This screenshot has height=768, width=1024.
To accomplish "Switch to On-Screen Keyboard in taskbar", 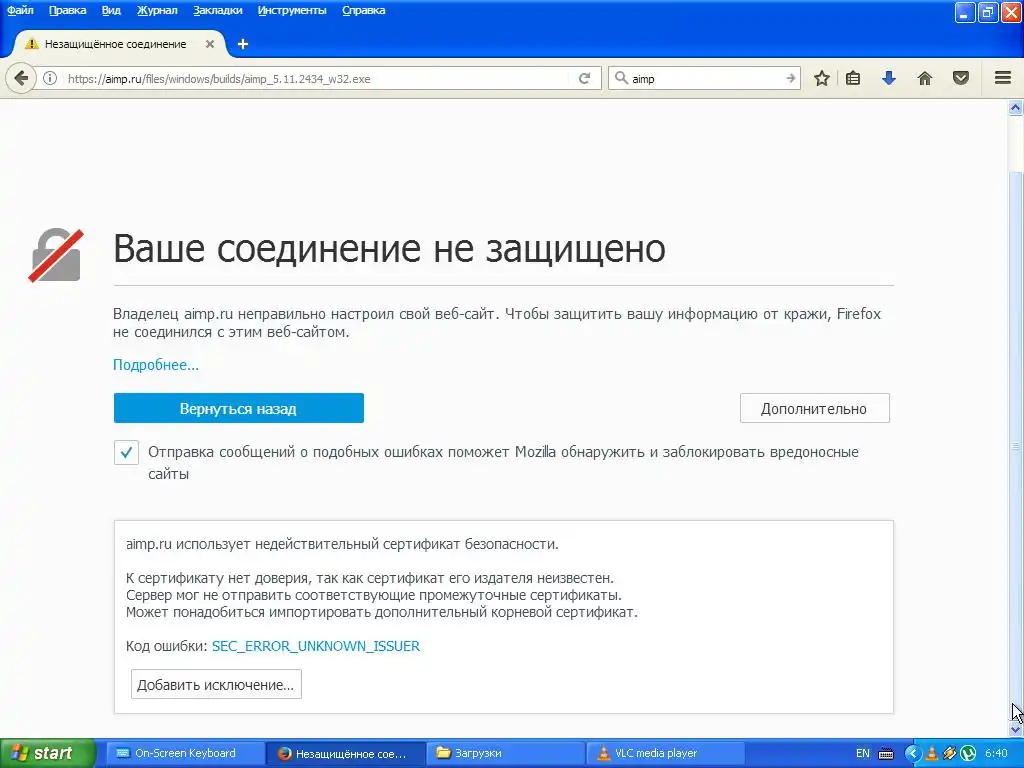I will coord(185,753).
